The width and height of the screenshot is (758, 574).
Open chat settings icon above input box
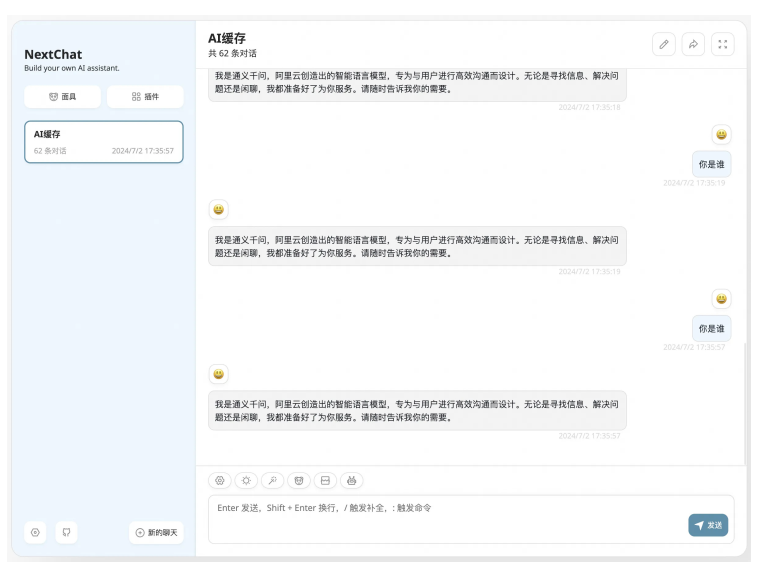[220, 480]
